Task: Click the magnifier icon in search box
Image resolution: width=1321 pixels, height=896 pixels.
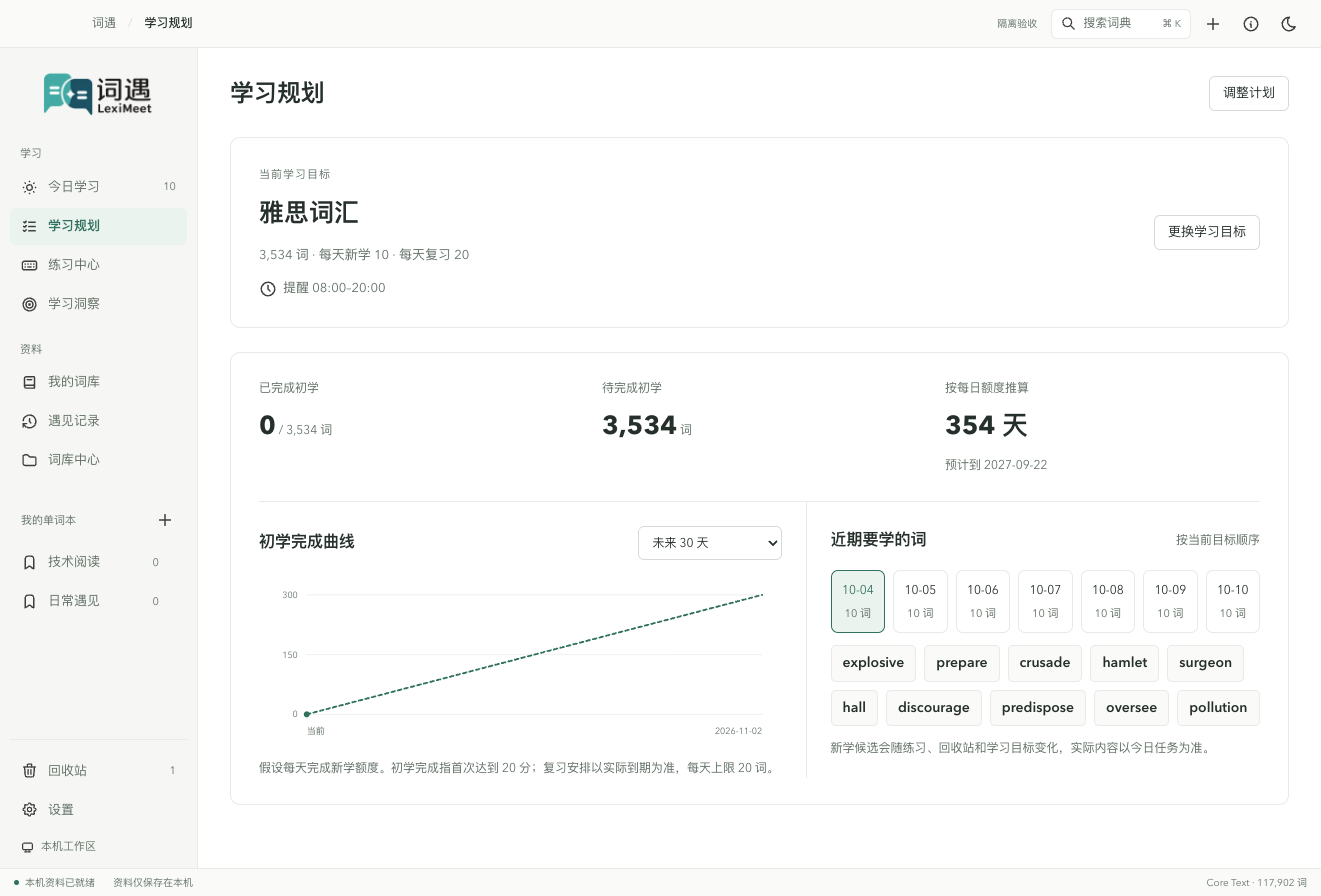Action: click(x=1068, y=23)
